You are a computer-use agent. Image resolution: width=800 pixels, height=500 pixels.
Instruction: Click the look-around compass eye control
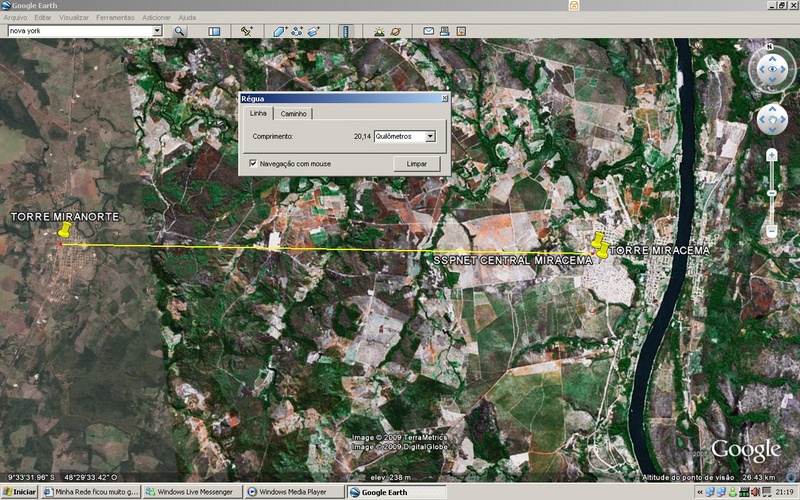[x=772, y=69]
